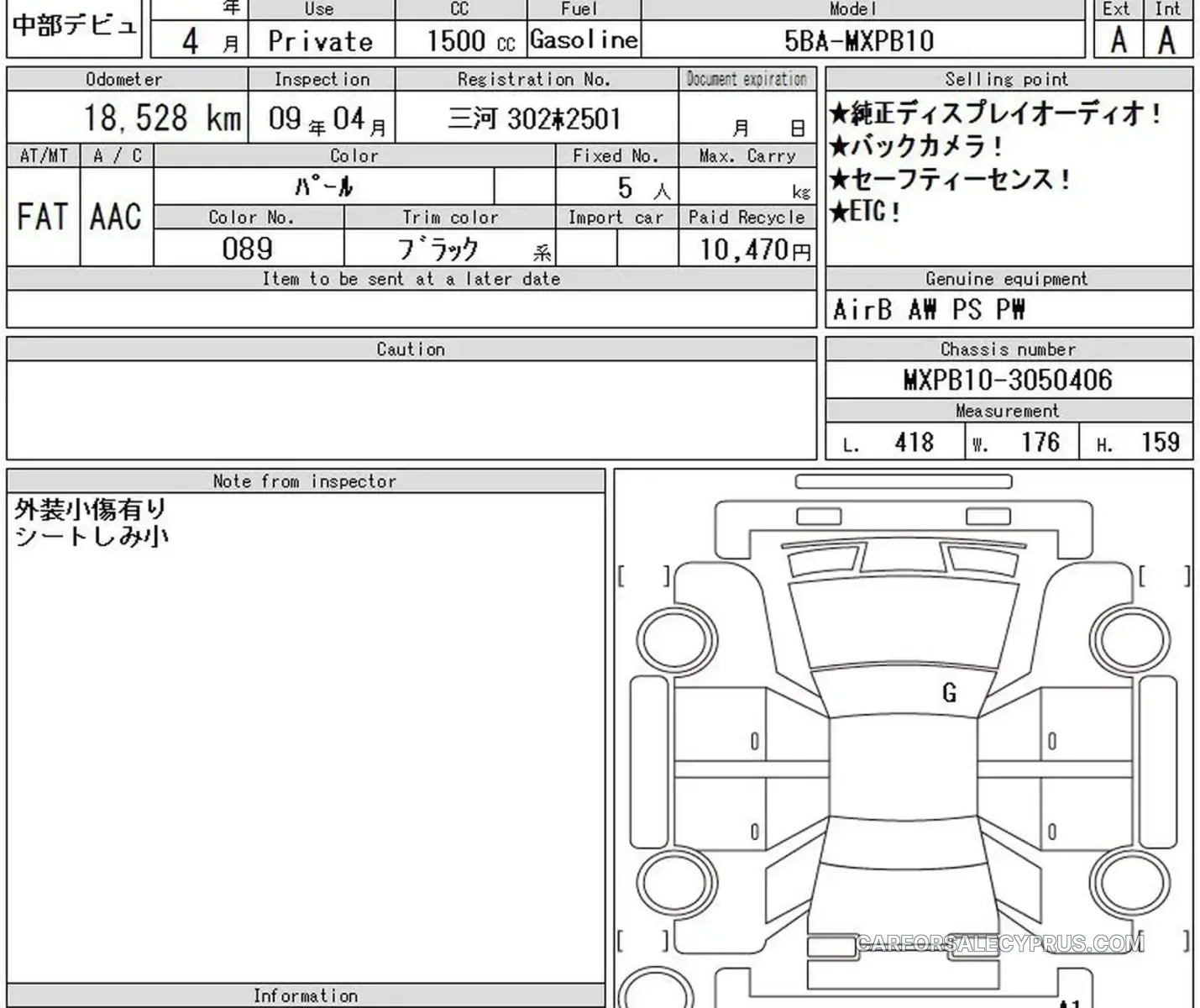Click the CARFORSALECYPRUS.COM watermark

click(x=1000, y=943)
